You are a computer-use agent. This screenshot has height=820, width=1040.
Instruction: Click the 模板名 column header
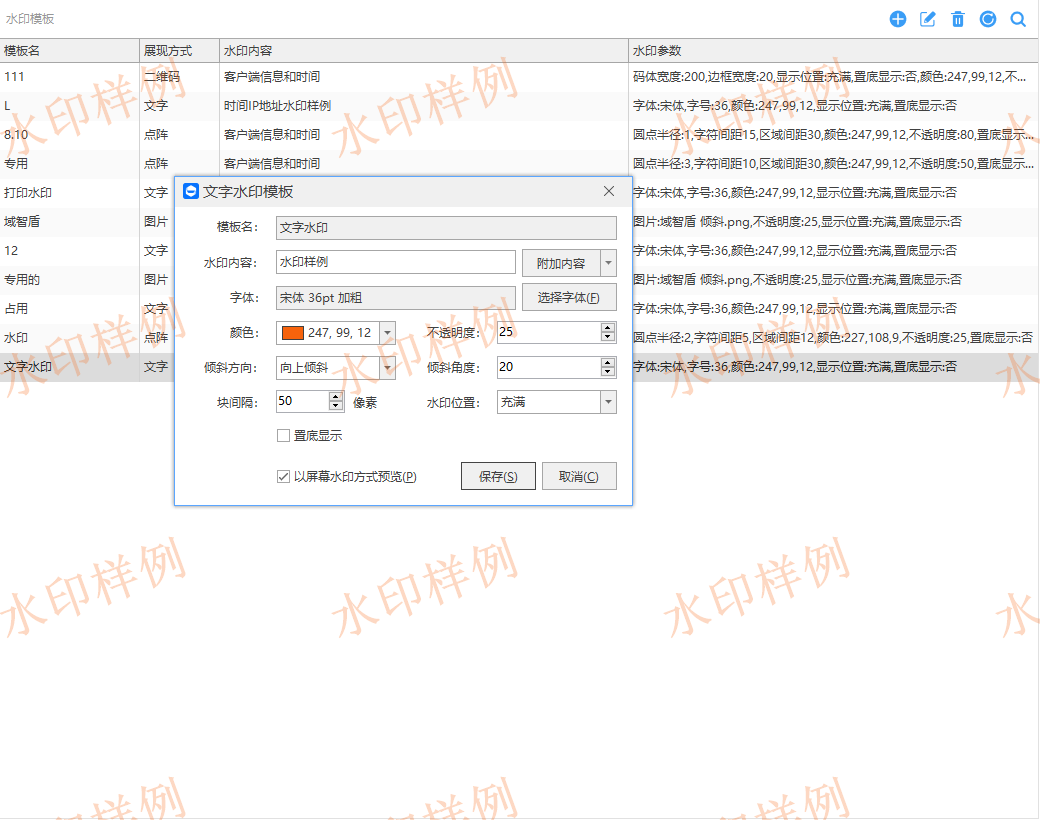(x=70, y=50)
